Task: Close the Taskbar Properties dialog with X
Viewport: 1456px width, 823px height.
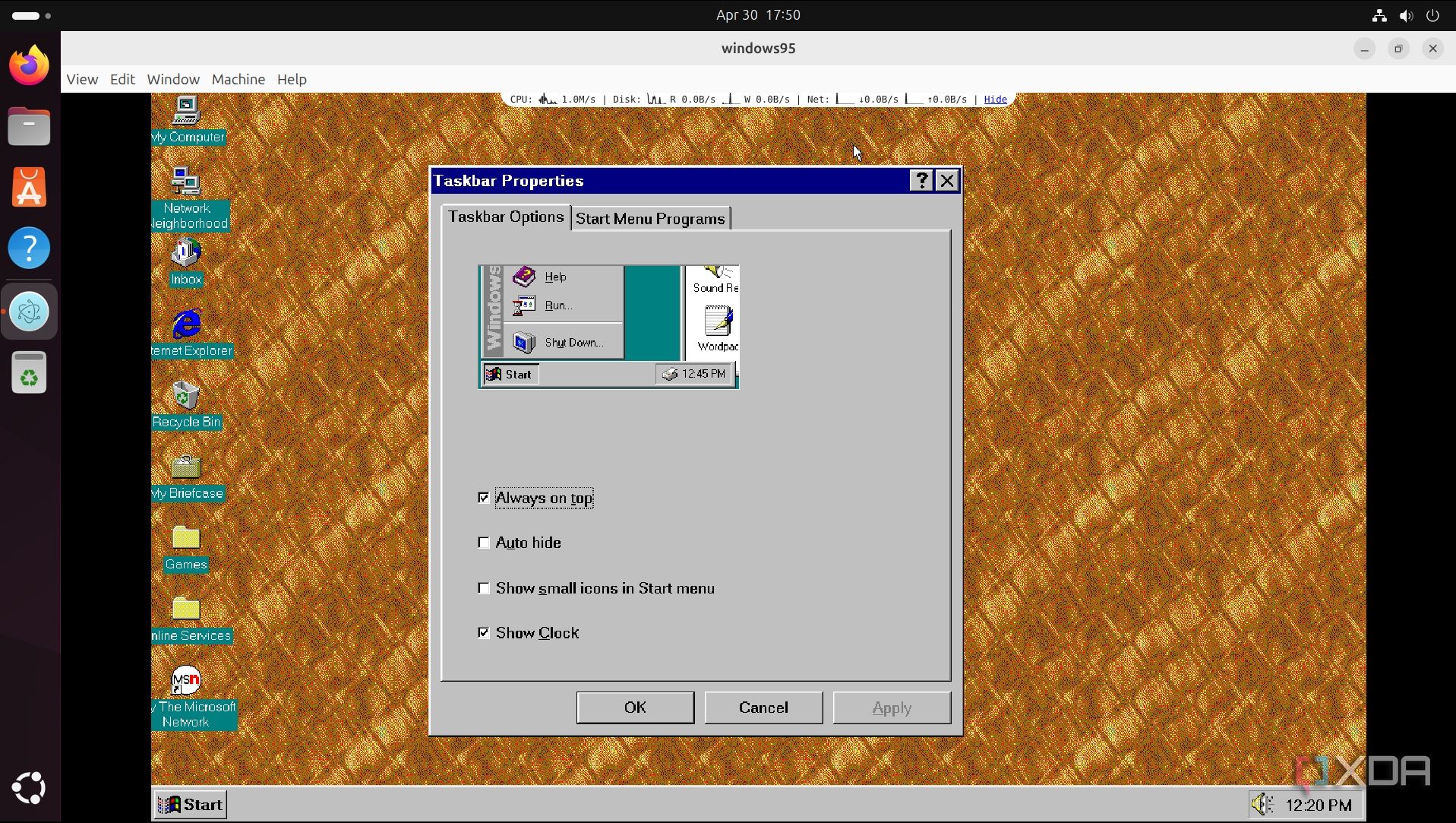Action: click(x=947, y=181)
